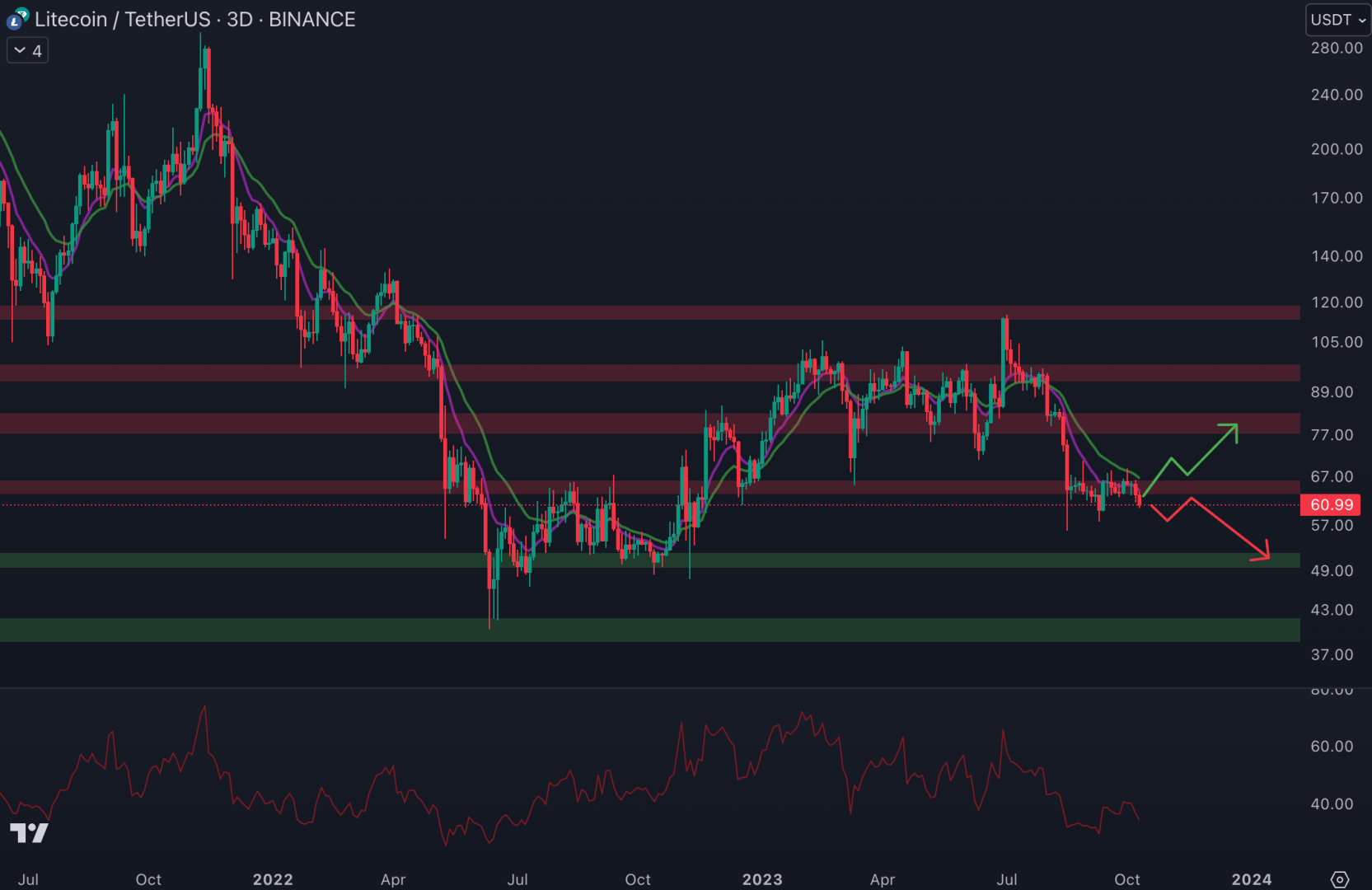This screenshot has width=1372, height=890.
Task: Click the 2024 time axis label
Action: 1252,879
